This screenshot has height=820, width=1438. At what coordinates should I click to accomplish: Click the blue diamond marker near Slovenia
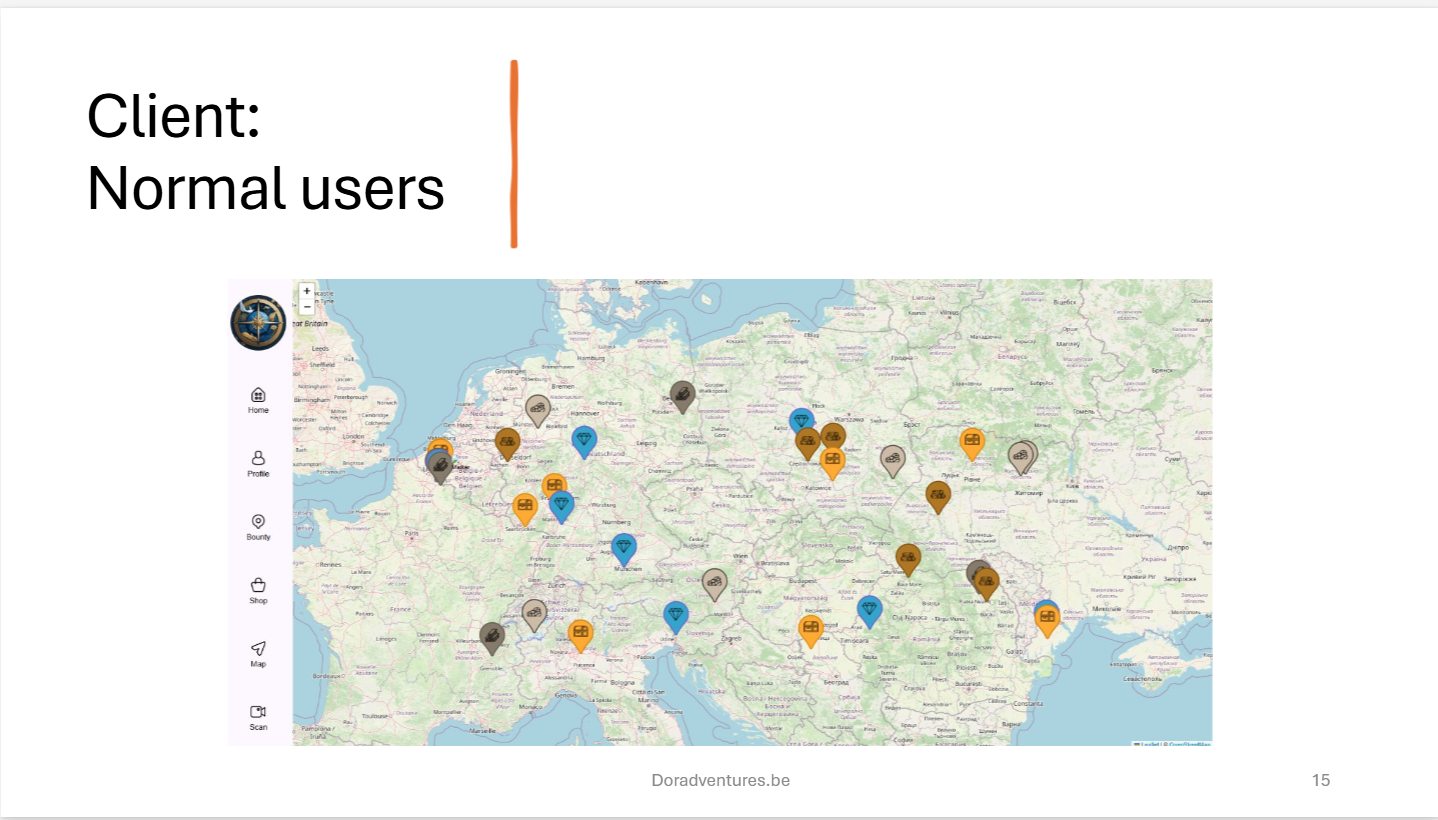(676, 617)
